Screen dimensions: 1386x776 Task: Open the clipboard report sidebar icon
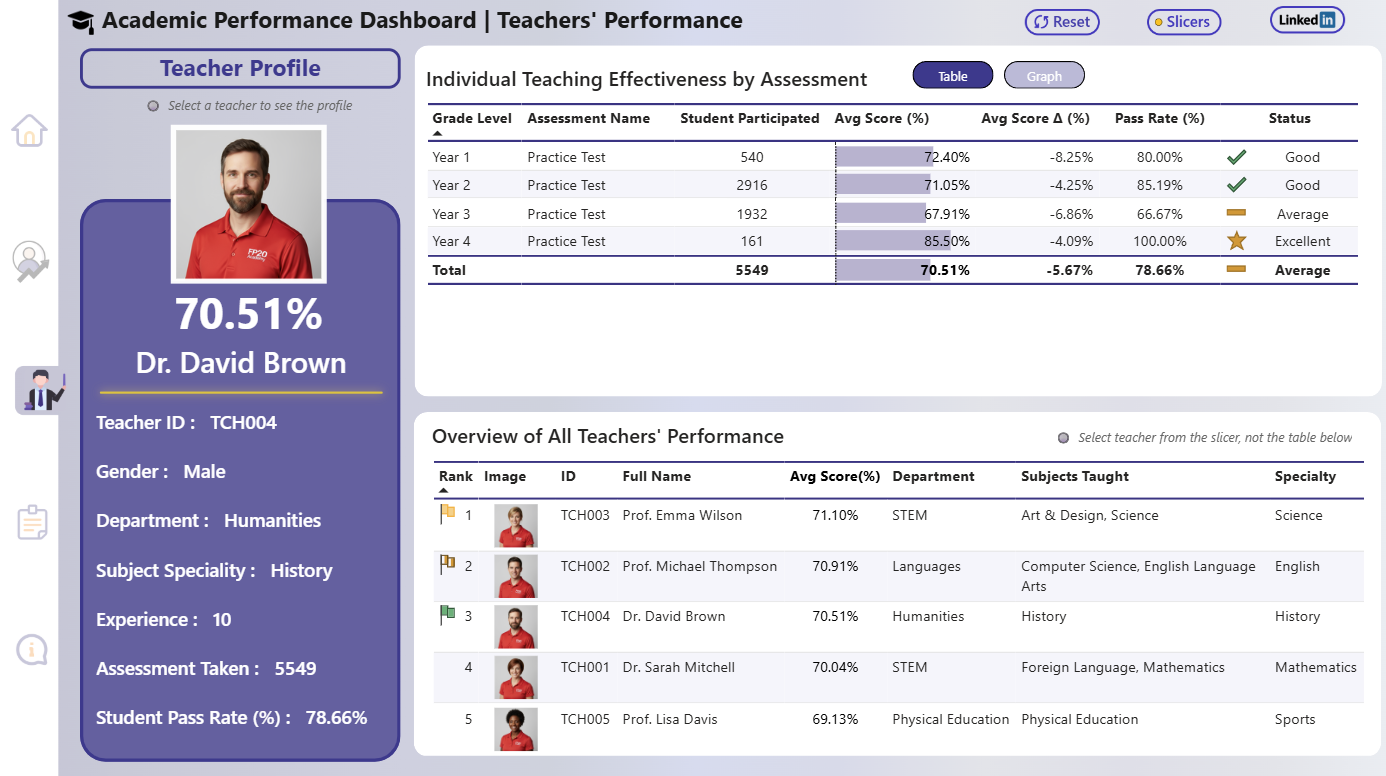[x=32, y=523]
